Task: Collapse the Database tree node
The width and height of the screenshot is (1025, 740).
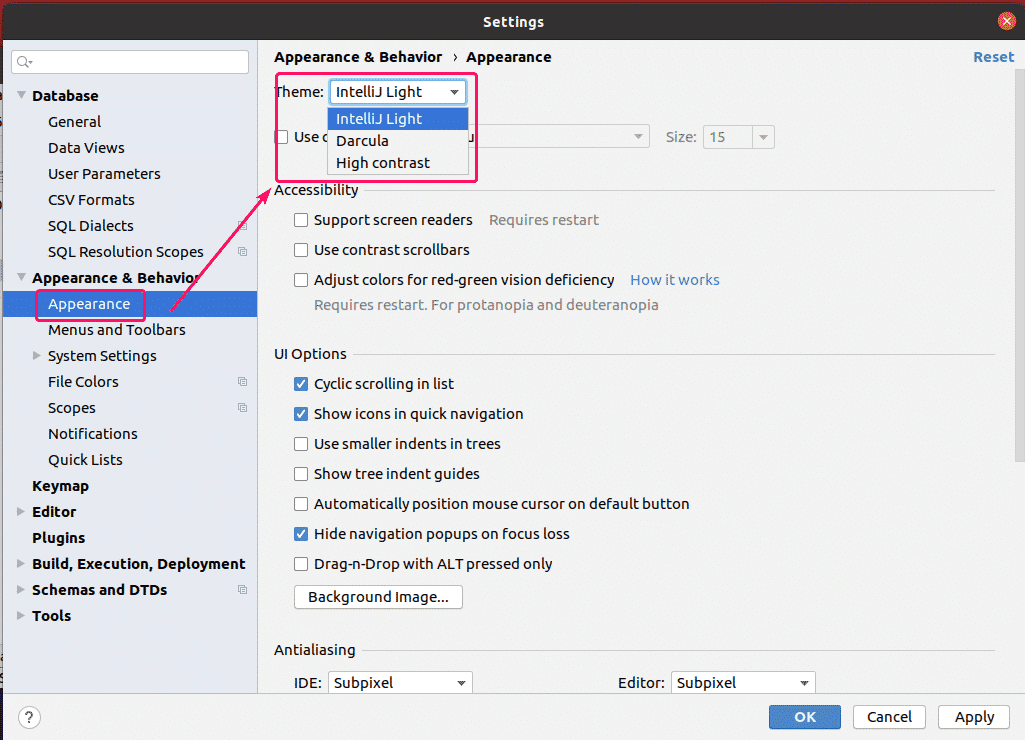Action: click(22, 95)
